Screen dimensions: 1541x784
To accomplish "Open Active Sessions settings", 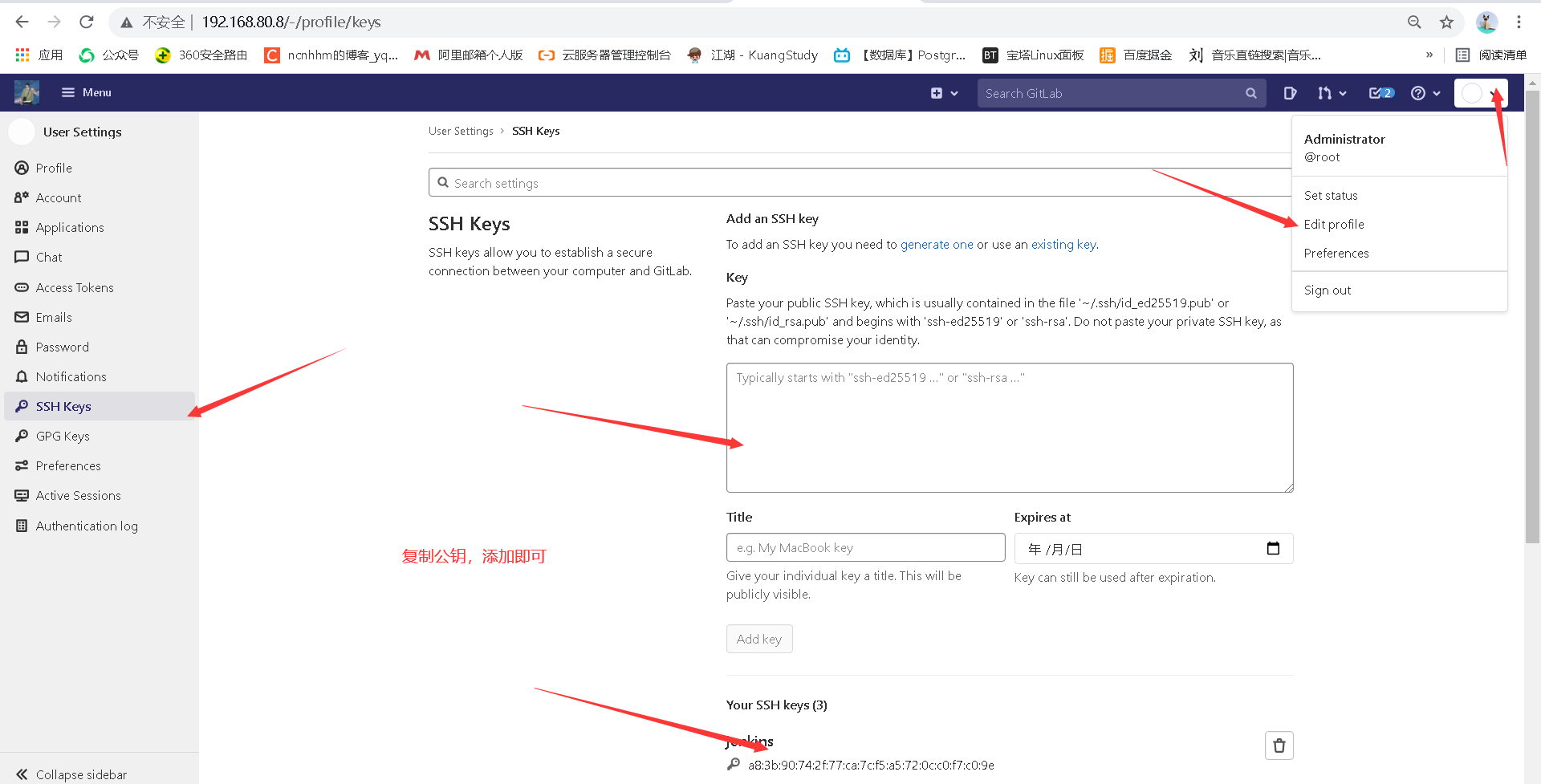I will pyautogui.click(x=78, y=495).
